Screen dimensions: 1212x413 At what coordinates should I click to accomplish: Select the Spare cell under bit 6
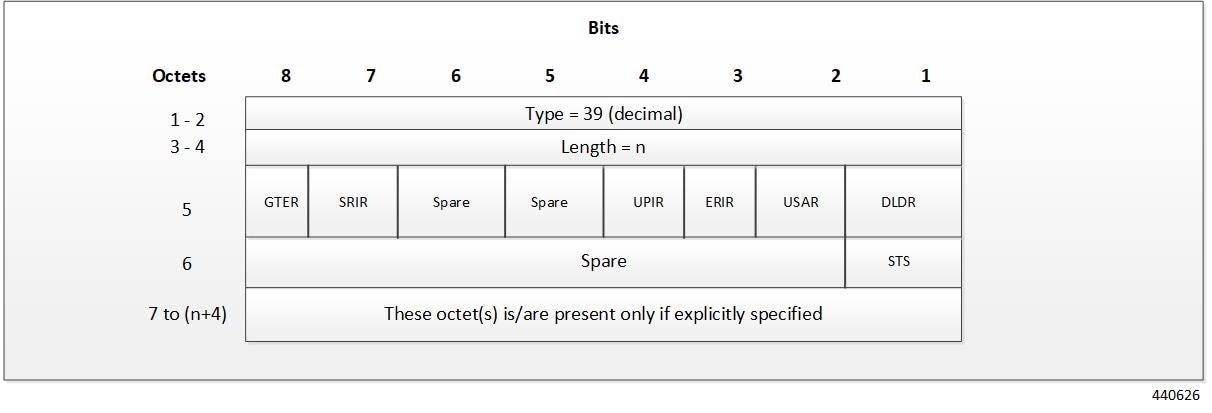[x=451, y=202]
